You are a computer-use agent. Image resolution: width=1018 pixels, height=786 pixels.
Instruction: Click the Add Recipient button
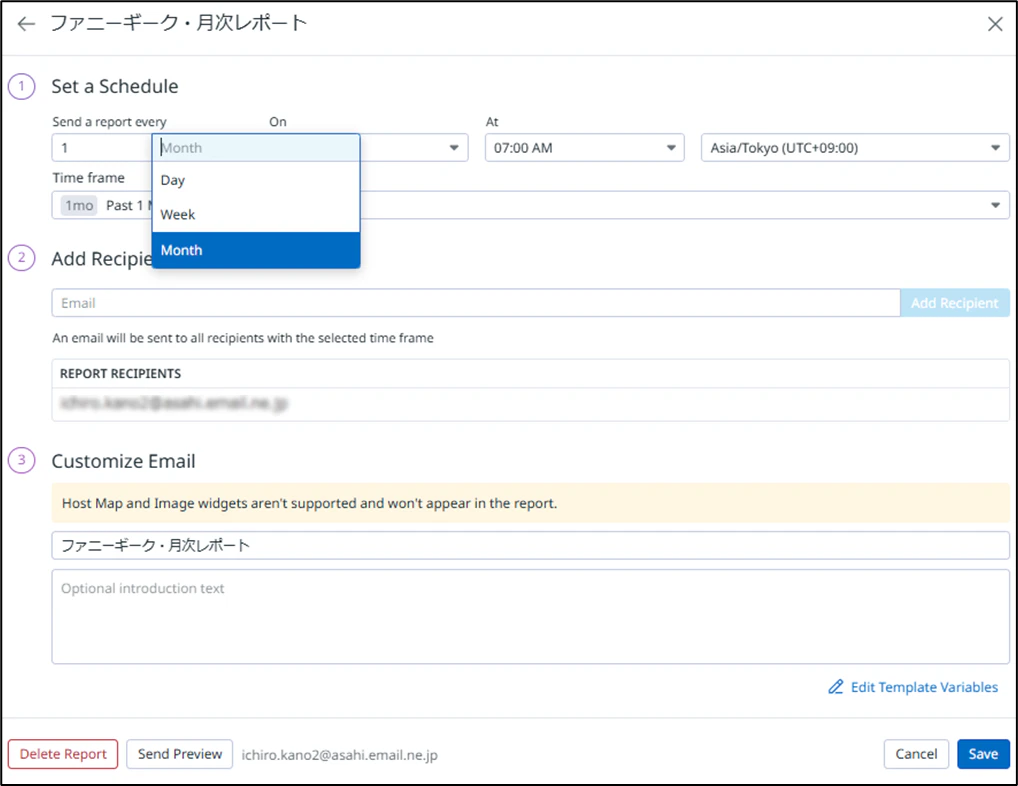click(x=954, y=303)
